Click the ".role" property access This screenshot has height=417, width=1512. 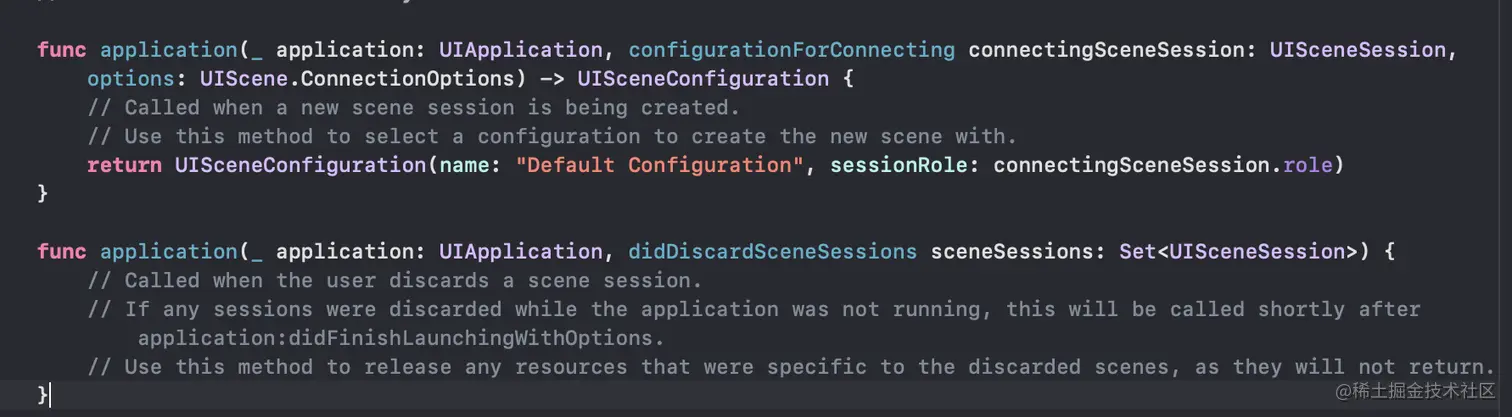[x=1307, y=165]
